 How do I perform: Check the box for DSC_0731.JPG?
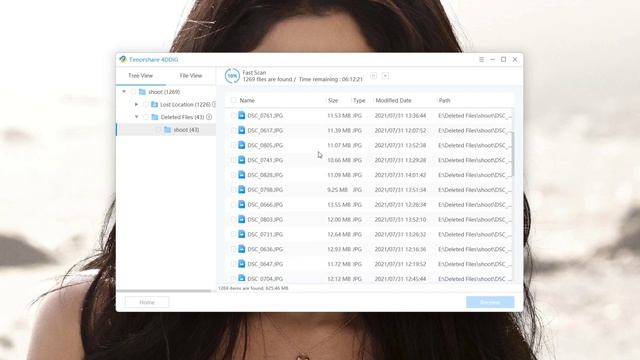coord(233,234)
